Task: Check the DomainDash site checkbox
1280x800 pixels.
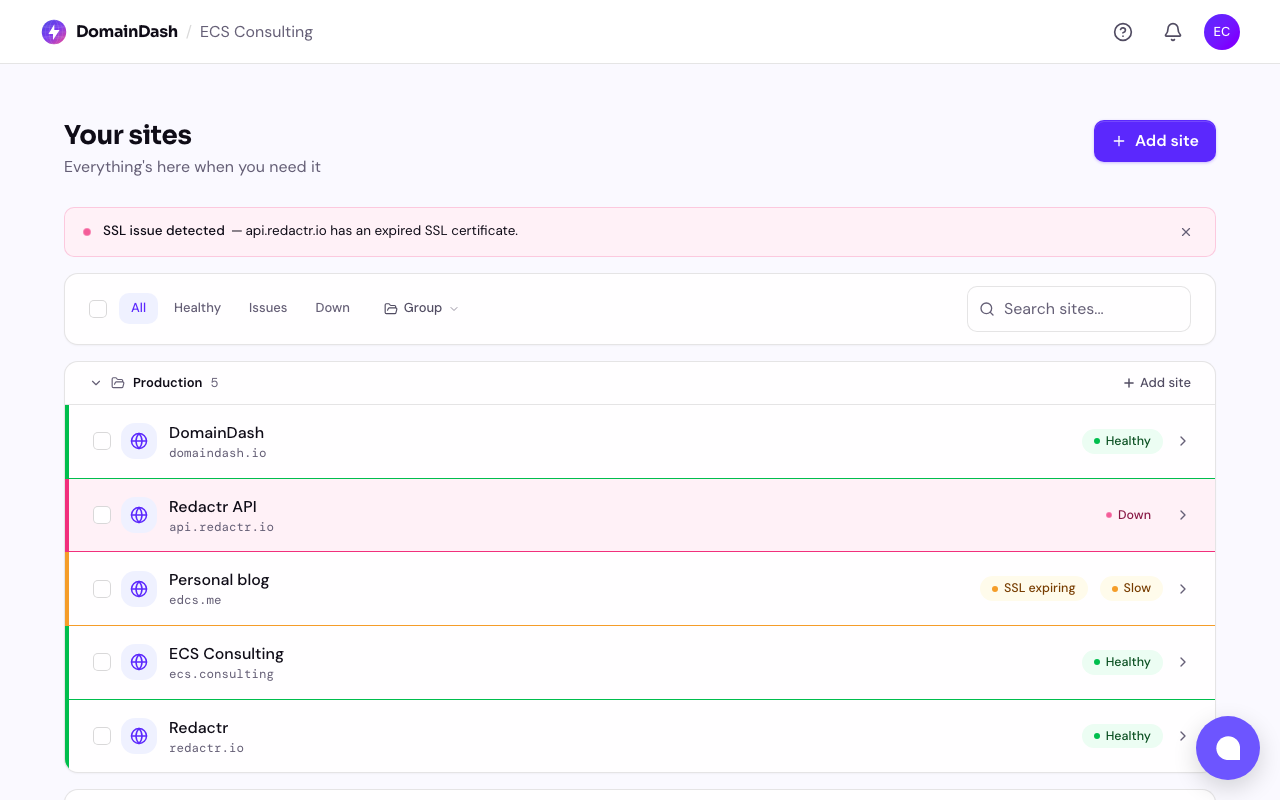Action: [x=102, y=441]
